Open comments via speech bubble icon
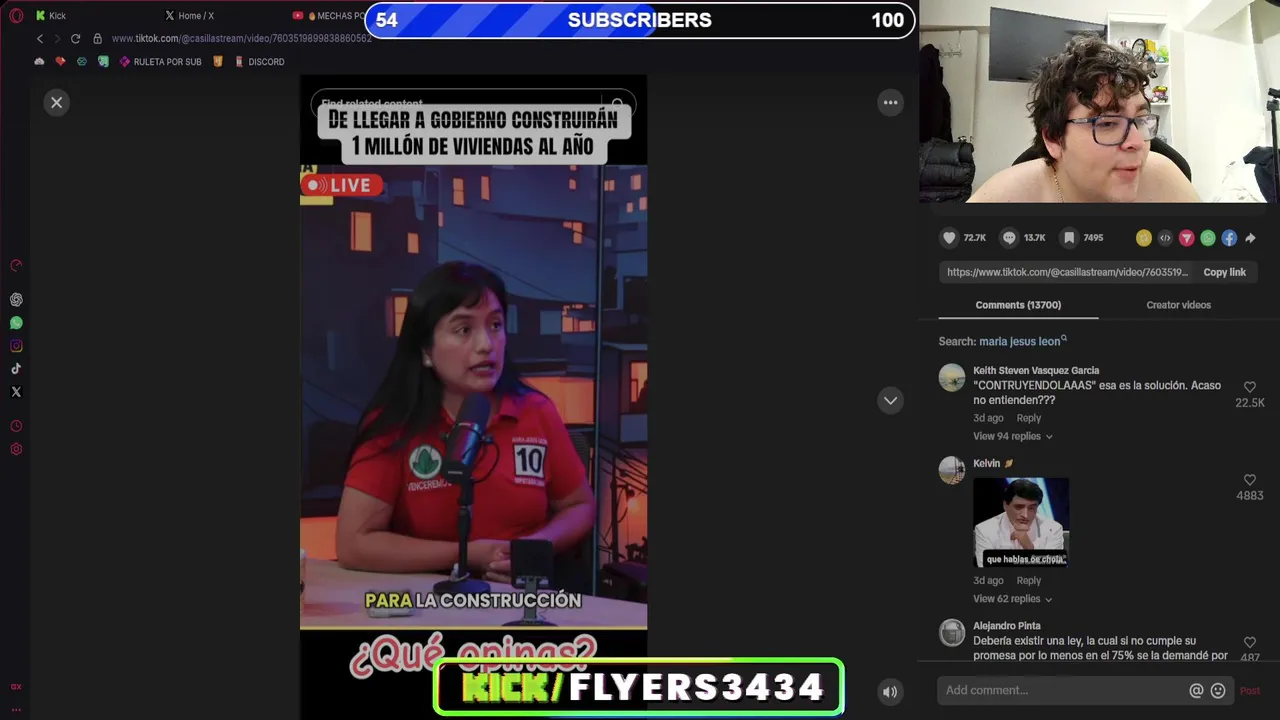 [x=1009, y=238]
